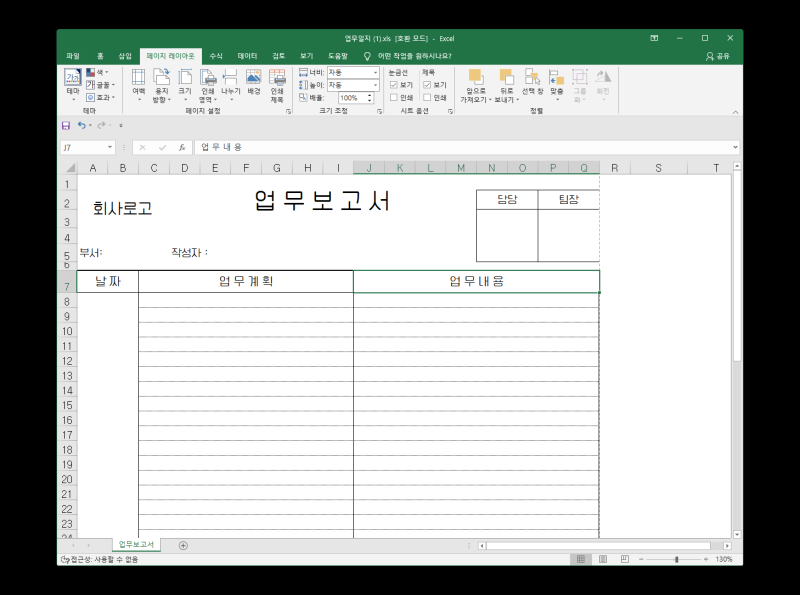Open 크기 조정 dialog launcher
The height and width of the screenshot is (595, 800).
[380, 111]
